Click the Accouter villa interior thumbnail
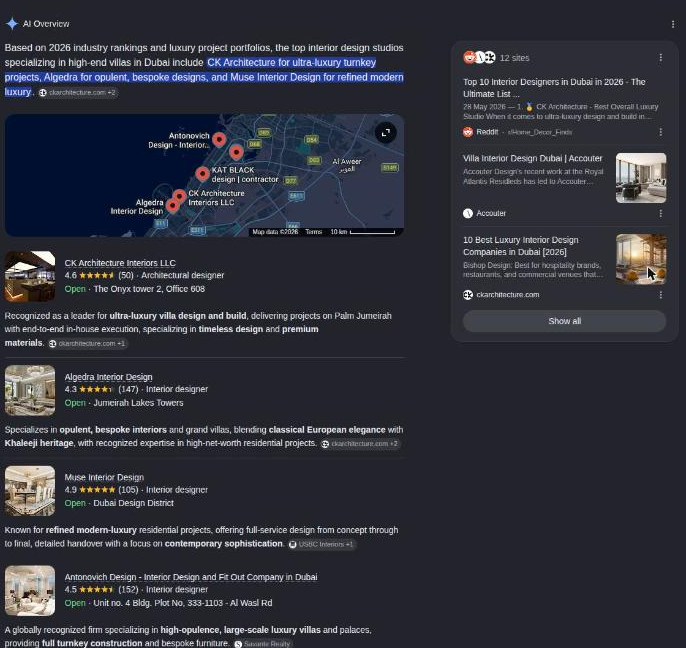The height and width of the screenshot is (648, 686). 641,178
